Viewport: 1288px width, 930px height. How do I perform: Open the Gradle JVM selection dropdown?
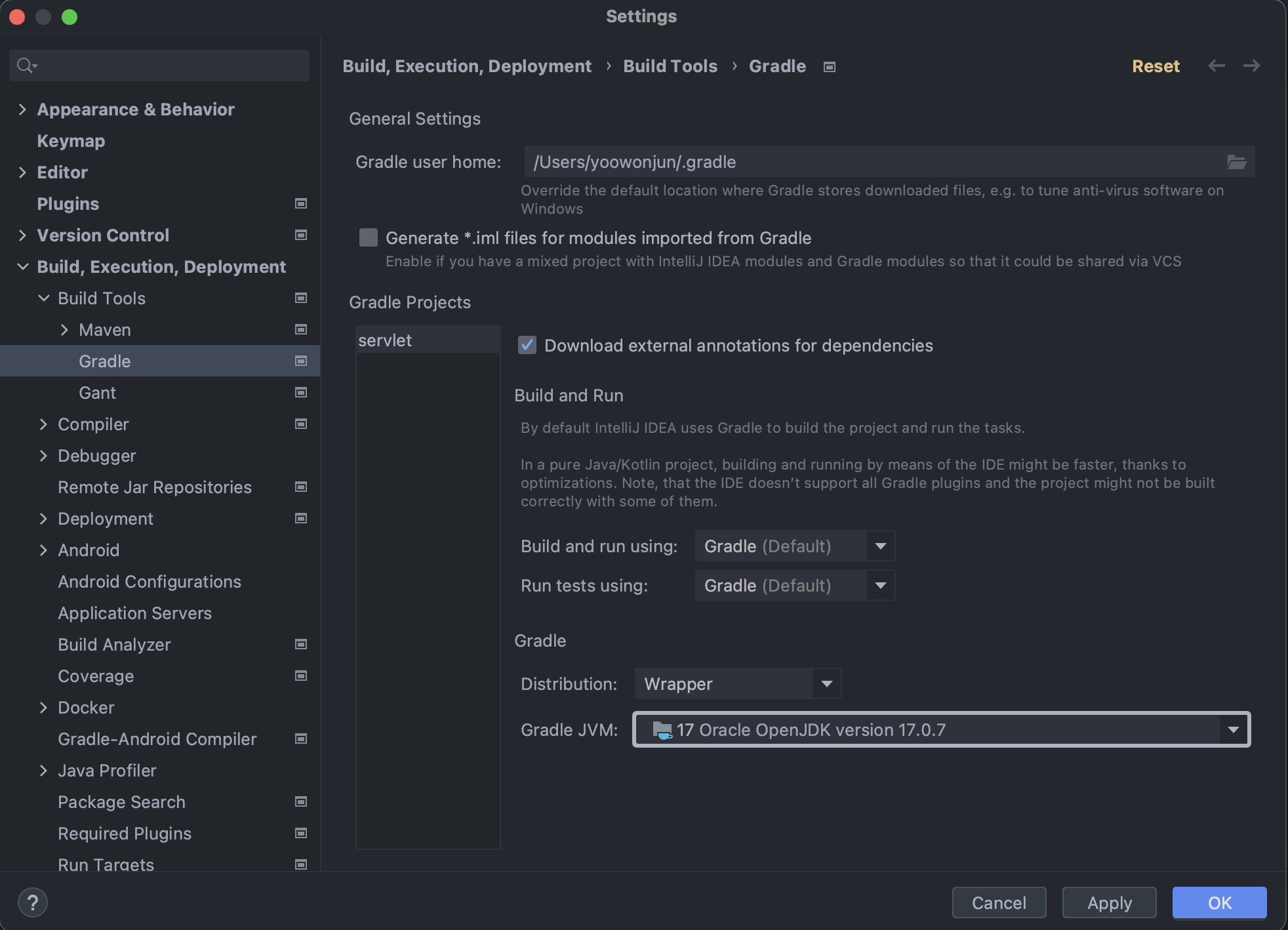[941, 730]
